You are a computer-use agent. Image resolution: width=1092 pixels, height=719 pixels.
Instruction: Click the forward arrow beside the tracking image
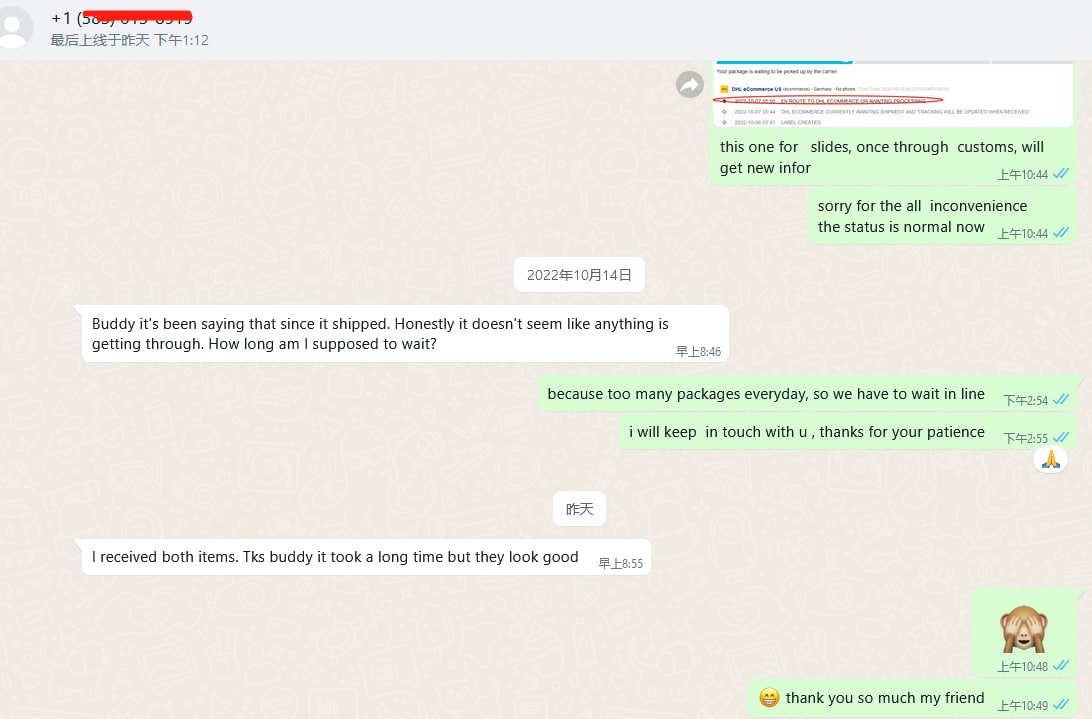(x=690, y=85)
